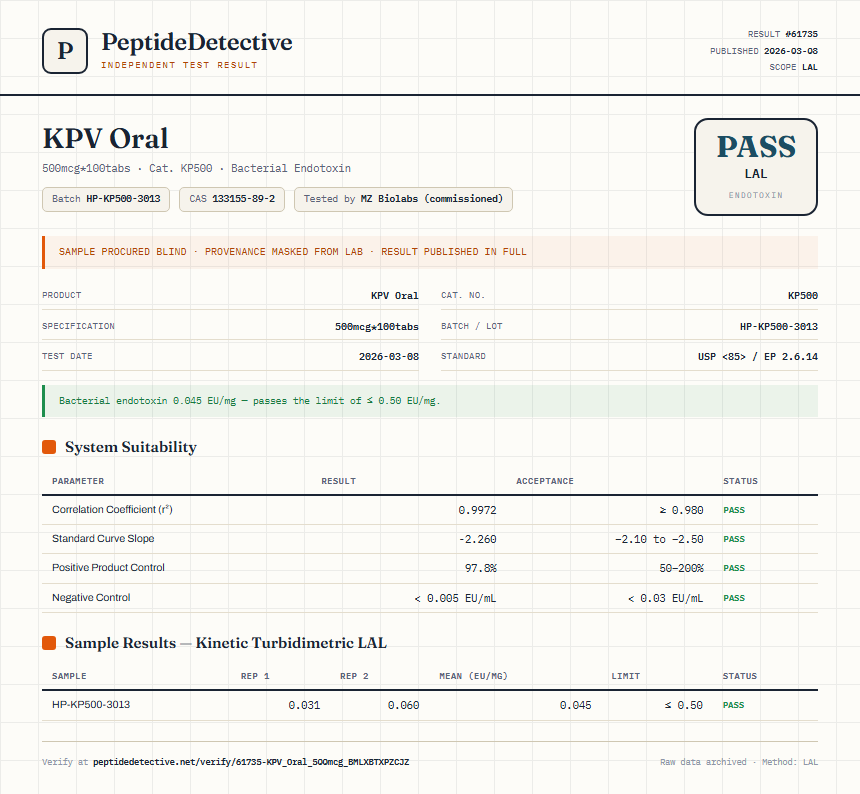Click the PARAMETER column header
The image size is (860, 794).
point(78,481)
